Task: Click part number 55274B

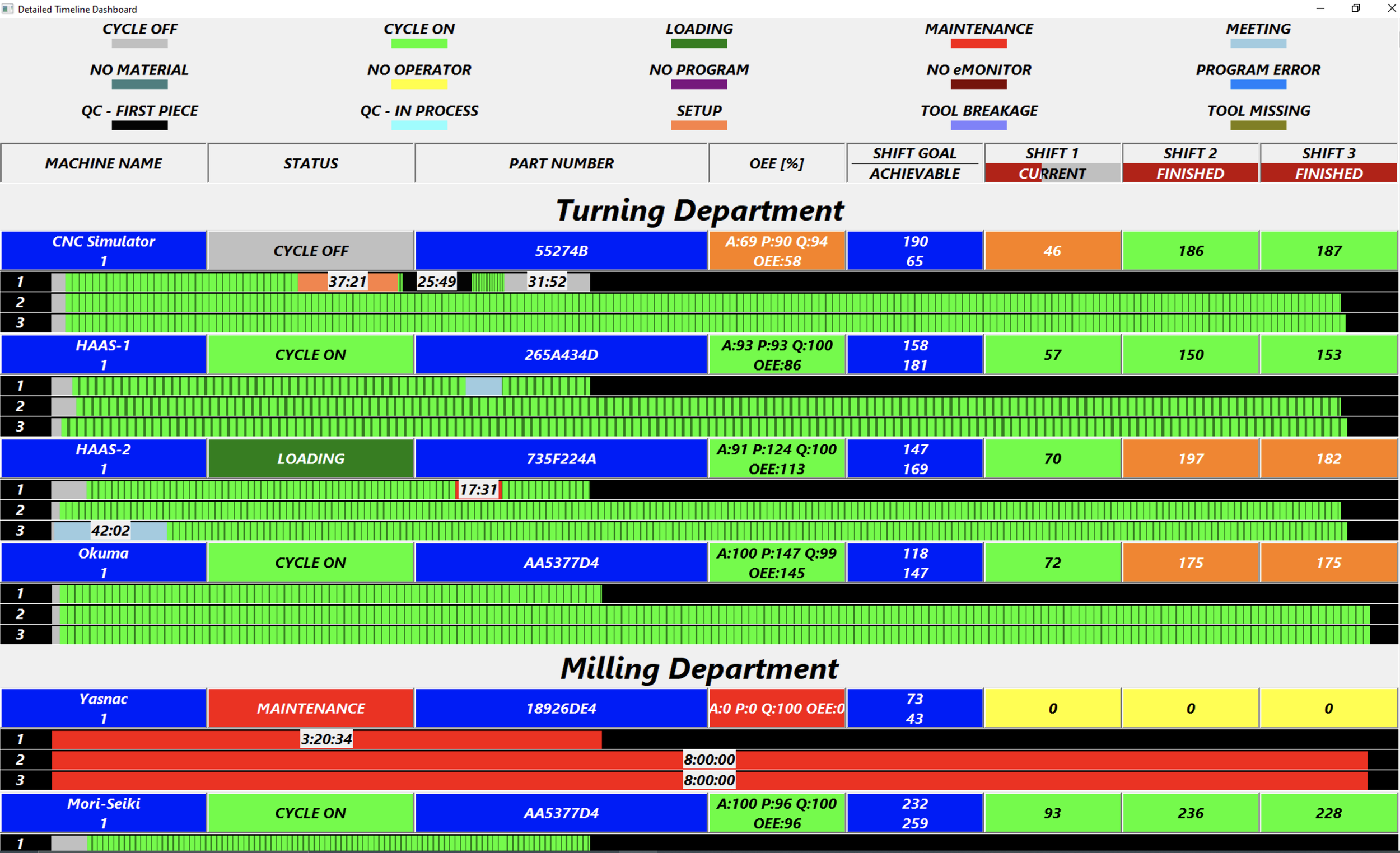Action: [561, 250]
